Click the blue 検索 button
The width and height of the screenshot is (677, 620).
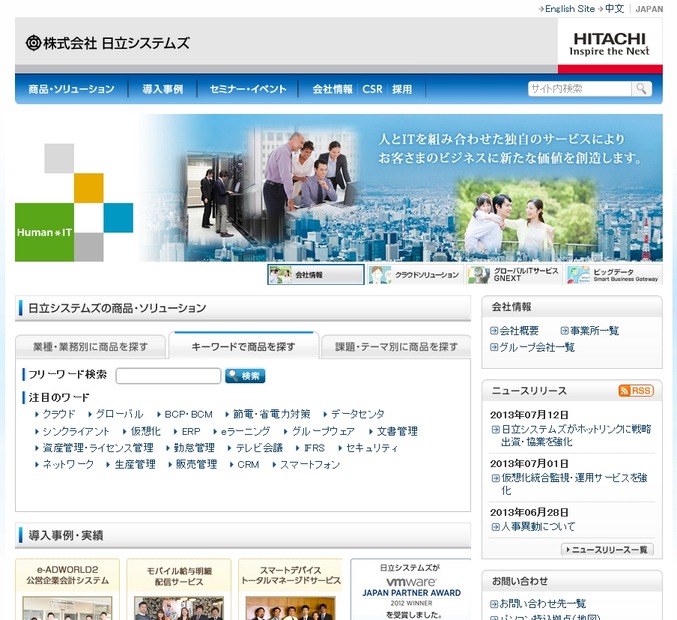pos(245,376)
